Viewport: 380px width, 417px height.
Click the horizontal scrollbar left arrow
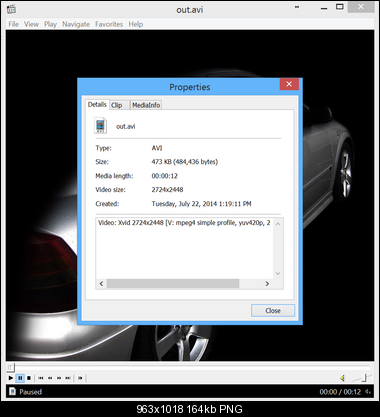coord(101,283)
